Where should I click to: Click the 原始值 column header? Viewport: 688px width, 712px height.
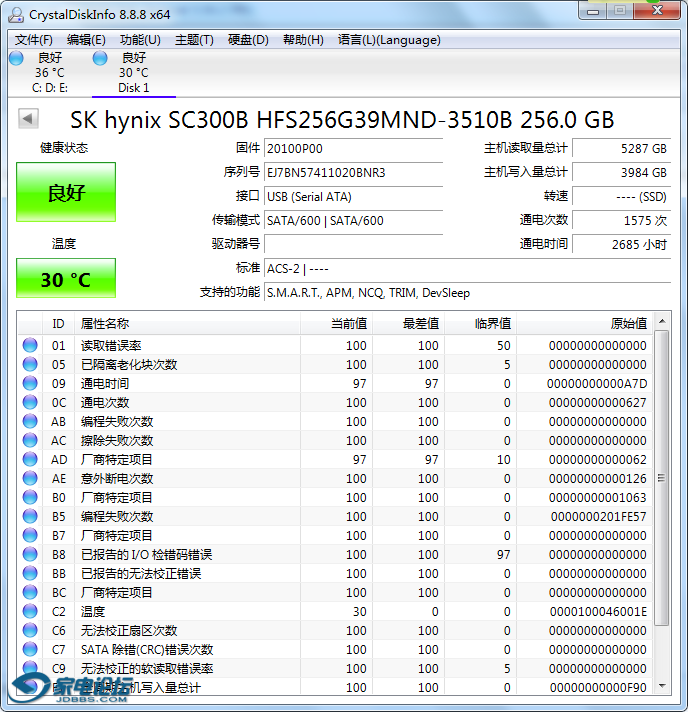(x=584, y=324)
